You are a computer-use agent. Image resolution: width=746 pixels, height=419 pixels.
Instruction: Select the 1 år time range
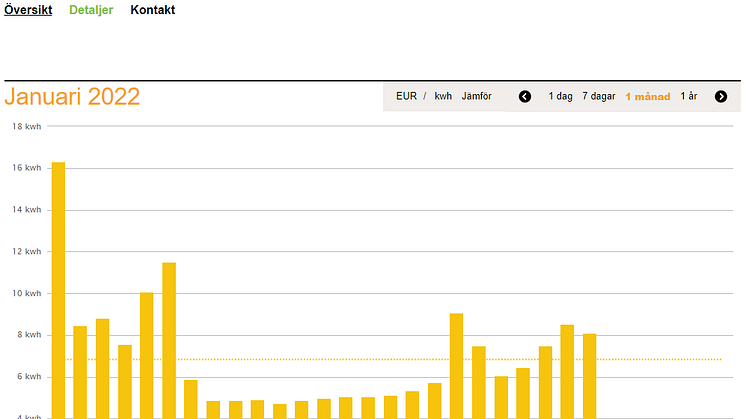click(688, 96)
